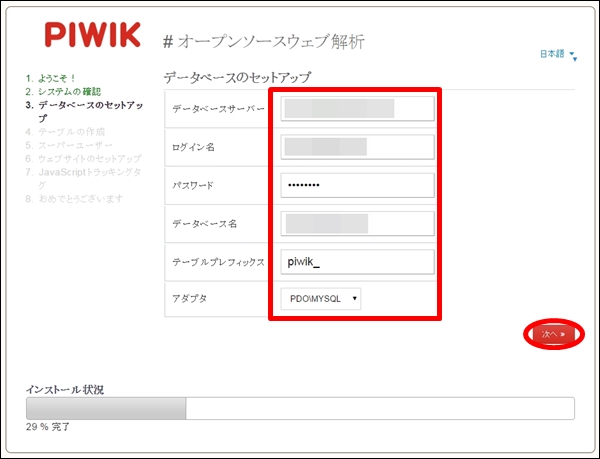Click the 次へ » button
Viewport: 600px width, 459px height.
pos(554,334)
